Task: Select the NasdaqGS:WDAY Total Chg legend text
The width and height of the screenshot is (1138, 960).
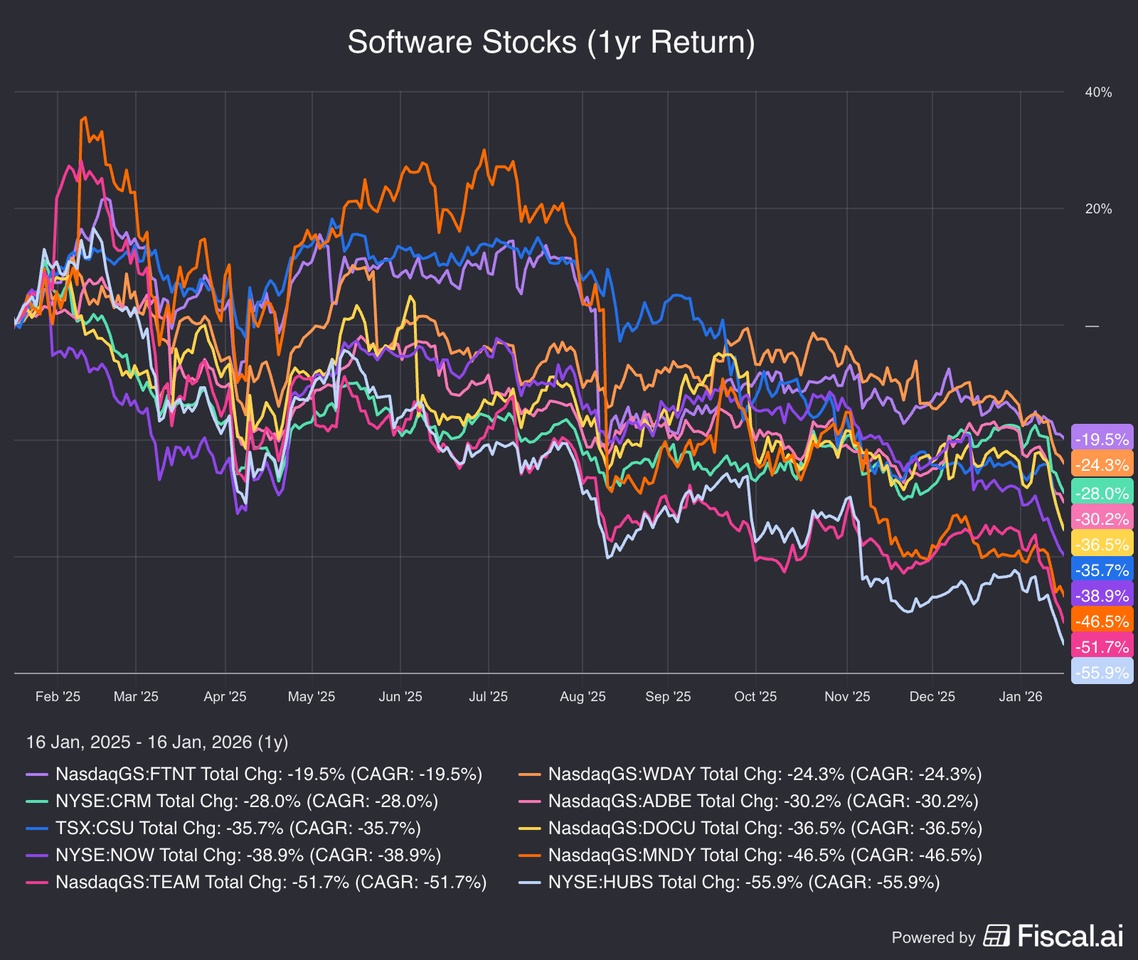Action: [x=764, y=773]
